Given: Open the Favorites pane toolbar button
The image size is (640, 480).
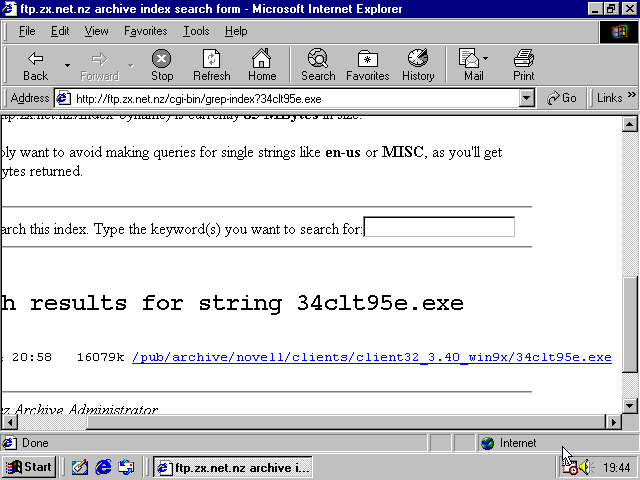Looking at the screenshot, I should click(x=367, y=65).
